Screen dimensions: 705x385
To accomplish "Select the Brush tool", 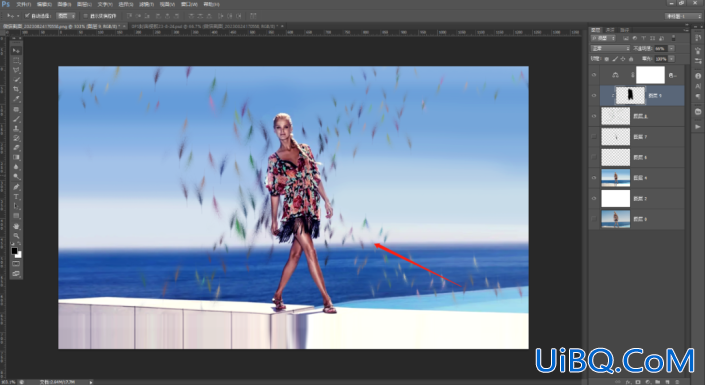I will [x=16, y=119].
